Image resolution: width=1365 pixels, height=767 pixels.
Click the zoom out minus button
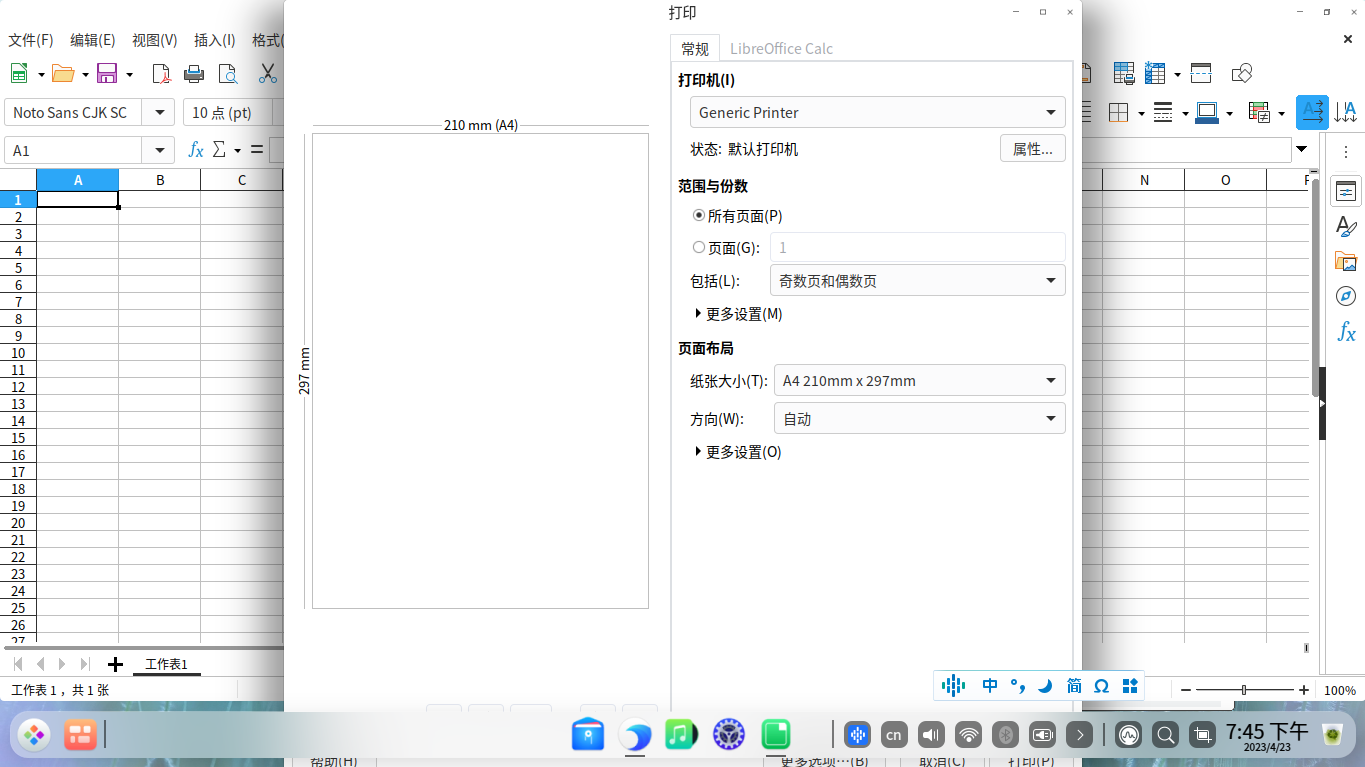[x=1186, y=690]
